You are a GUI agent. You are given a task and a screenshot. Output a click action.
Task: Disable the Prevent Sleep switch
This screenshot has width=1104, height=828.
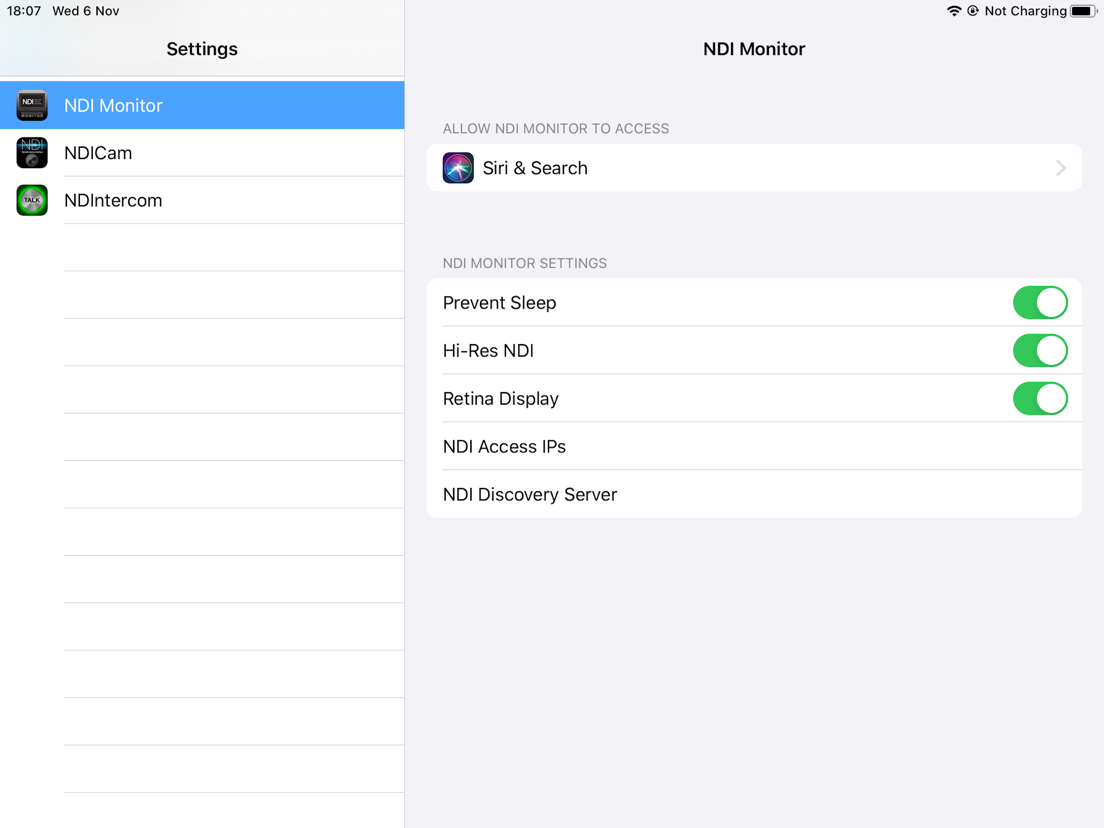1040,303
